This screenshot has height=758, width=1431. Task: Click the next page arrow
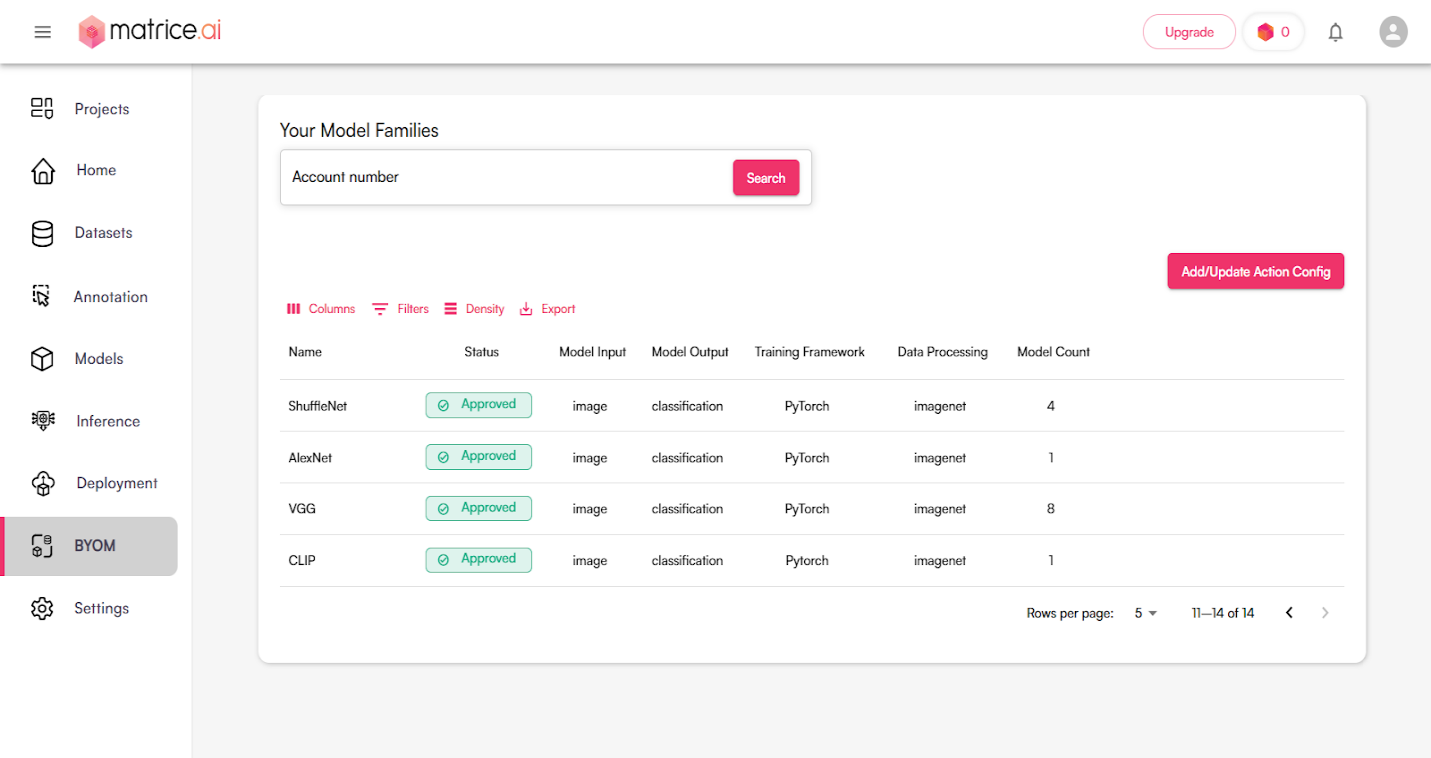click(x=1326, y=613)
